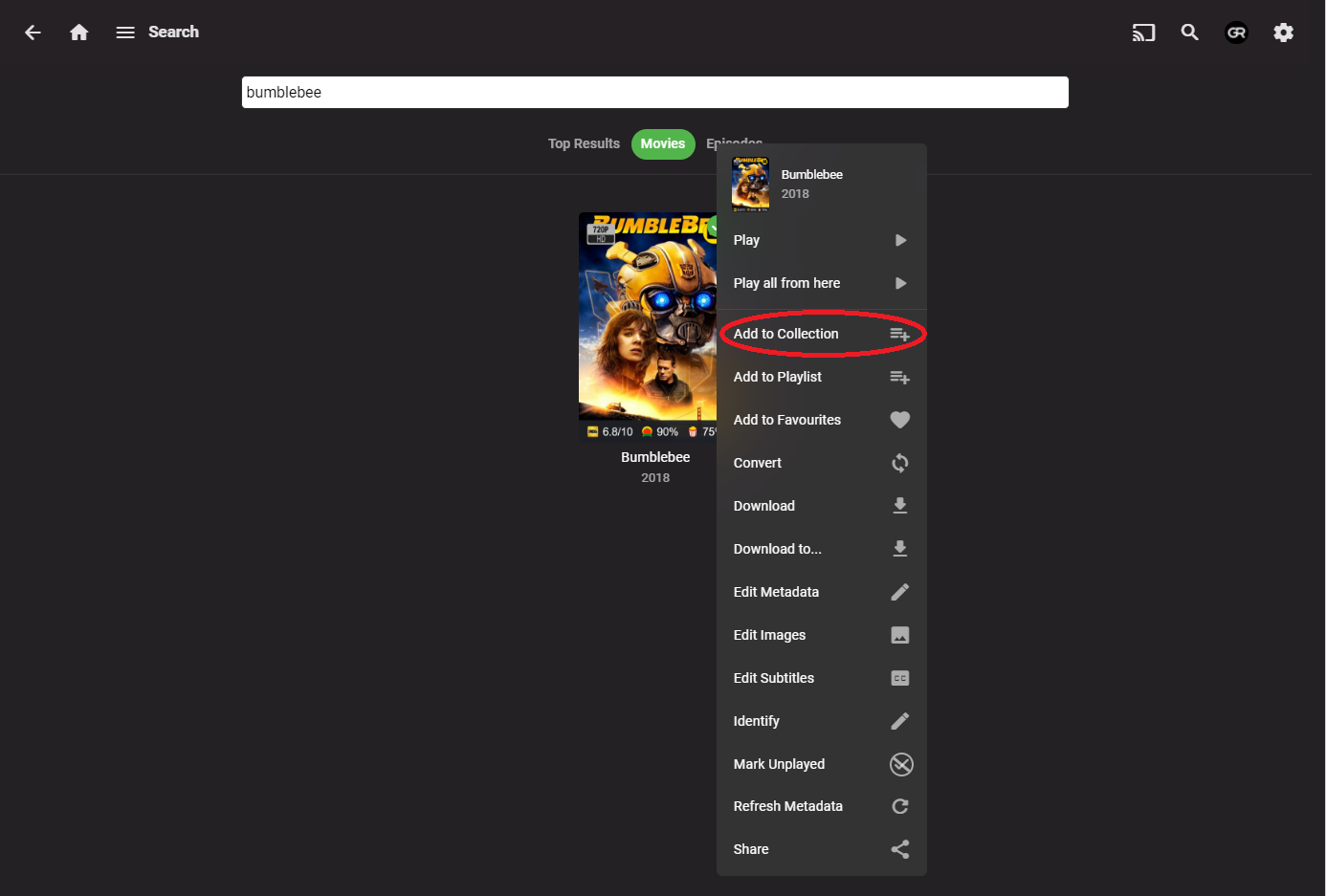Click the 2018 year under the poster
The height and width of the screenshot is (896, 1326).
655,478
